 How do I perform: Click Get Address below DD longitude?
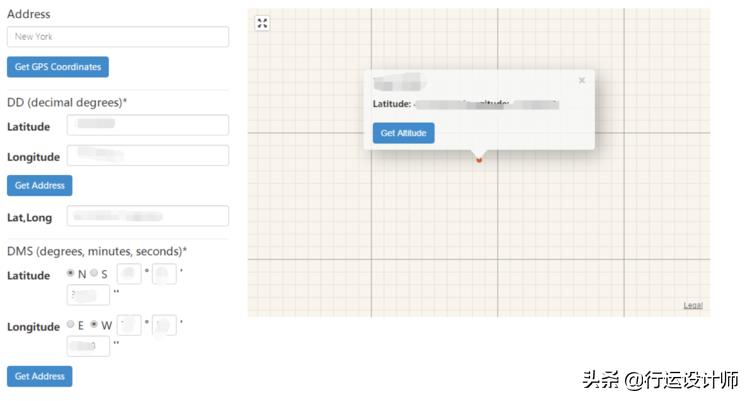pos(40,185)
